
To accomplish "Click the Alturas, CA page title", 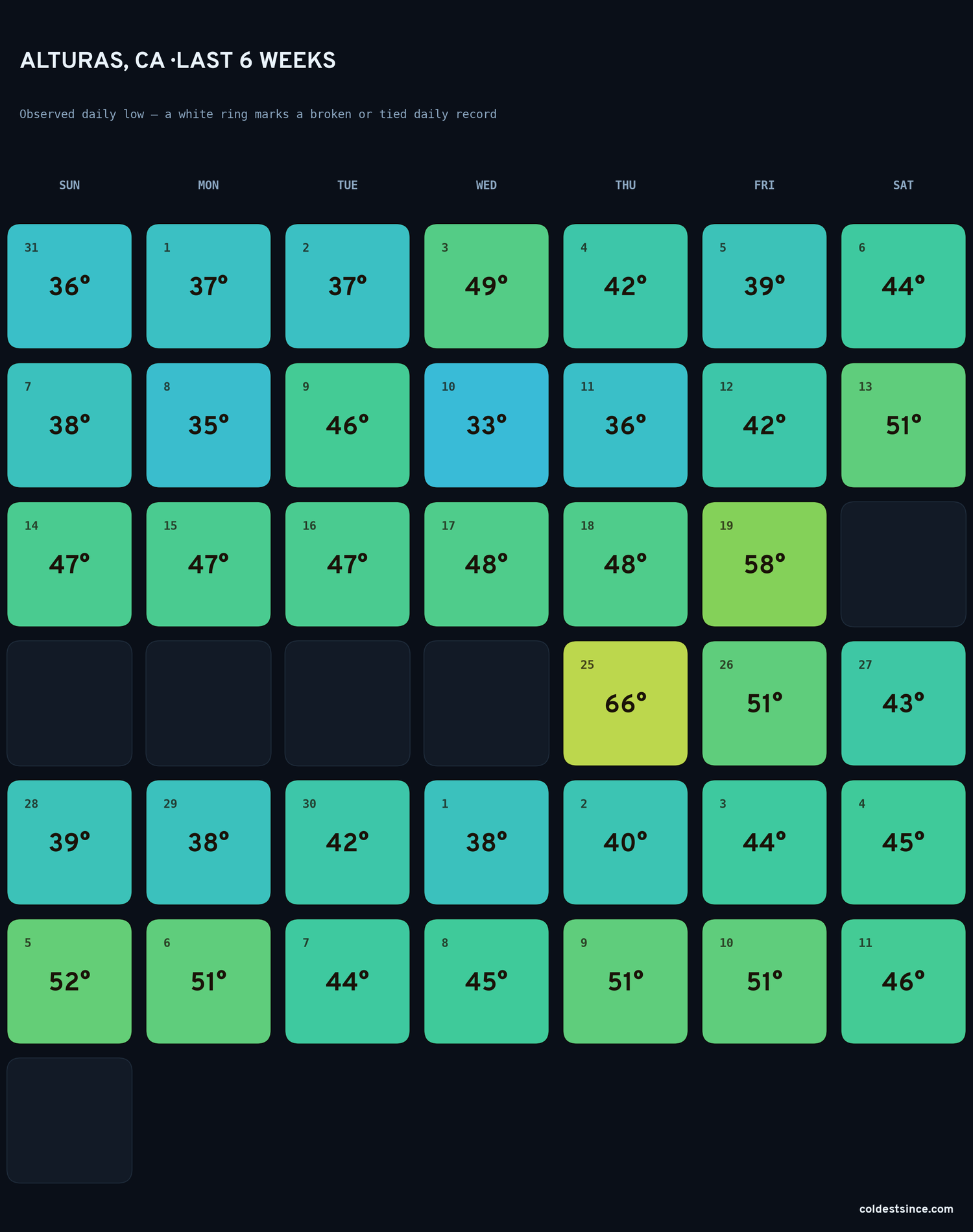I will [178, 60].
